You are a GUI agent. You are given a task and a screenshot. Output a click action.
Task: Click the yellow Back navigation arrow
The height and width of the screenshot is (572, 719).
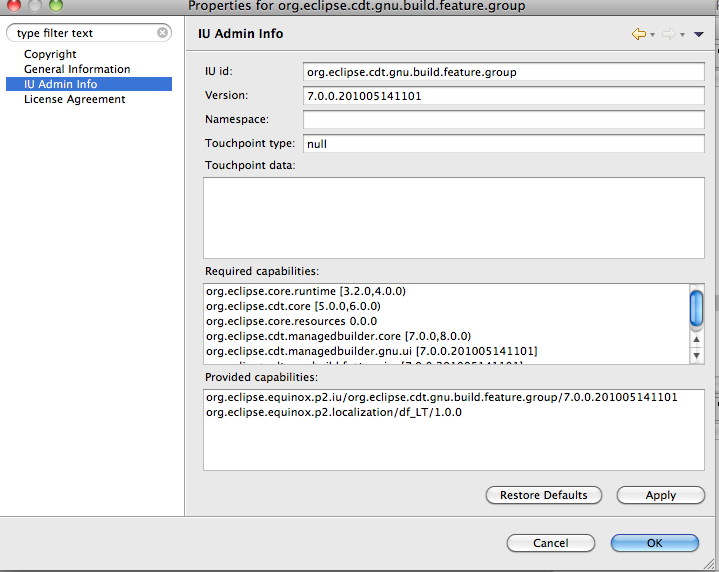pos(639,34)
